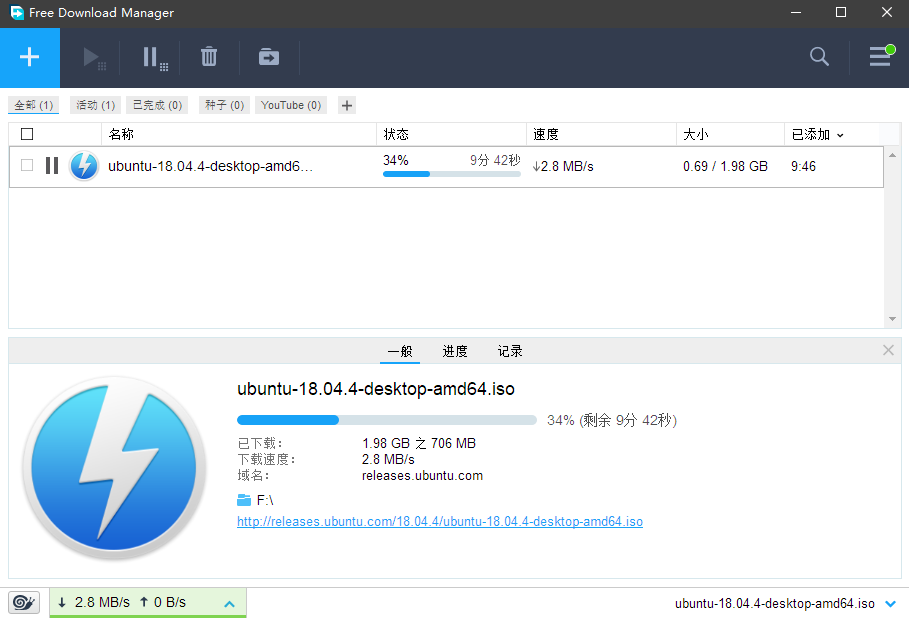Open the releases.ubuntu.com download URL link

(439, 521)
